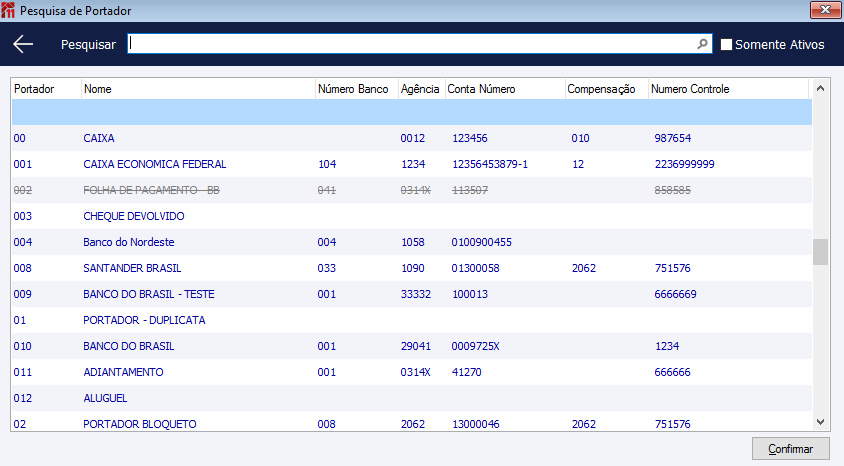Click portador code 010

(23, 346)
